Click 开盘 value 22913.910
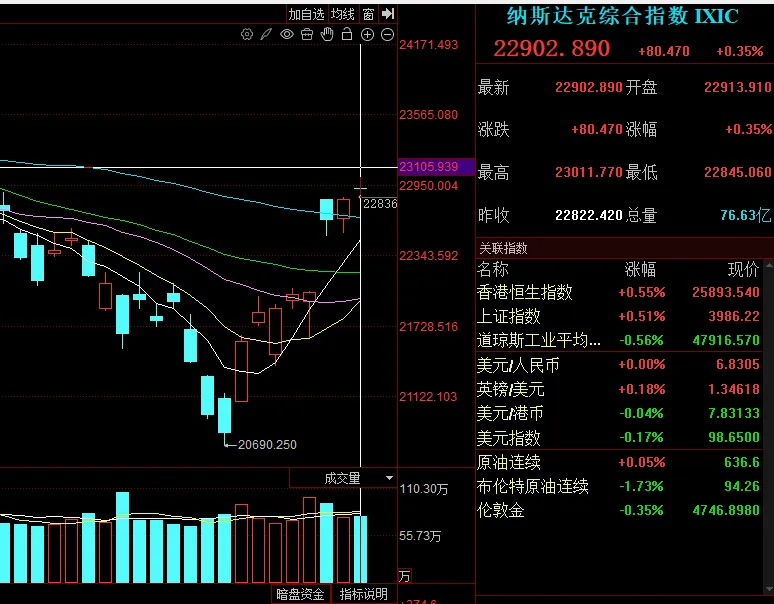 737,88
